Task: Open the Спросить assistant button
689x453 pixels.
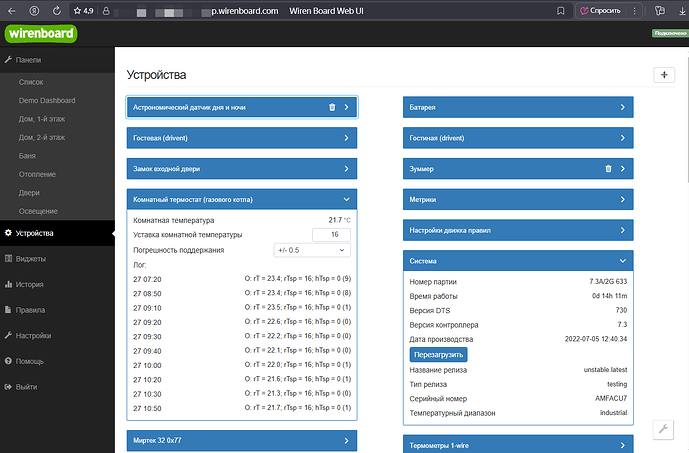Action: coord(601,11)
